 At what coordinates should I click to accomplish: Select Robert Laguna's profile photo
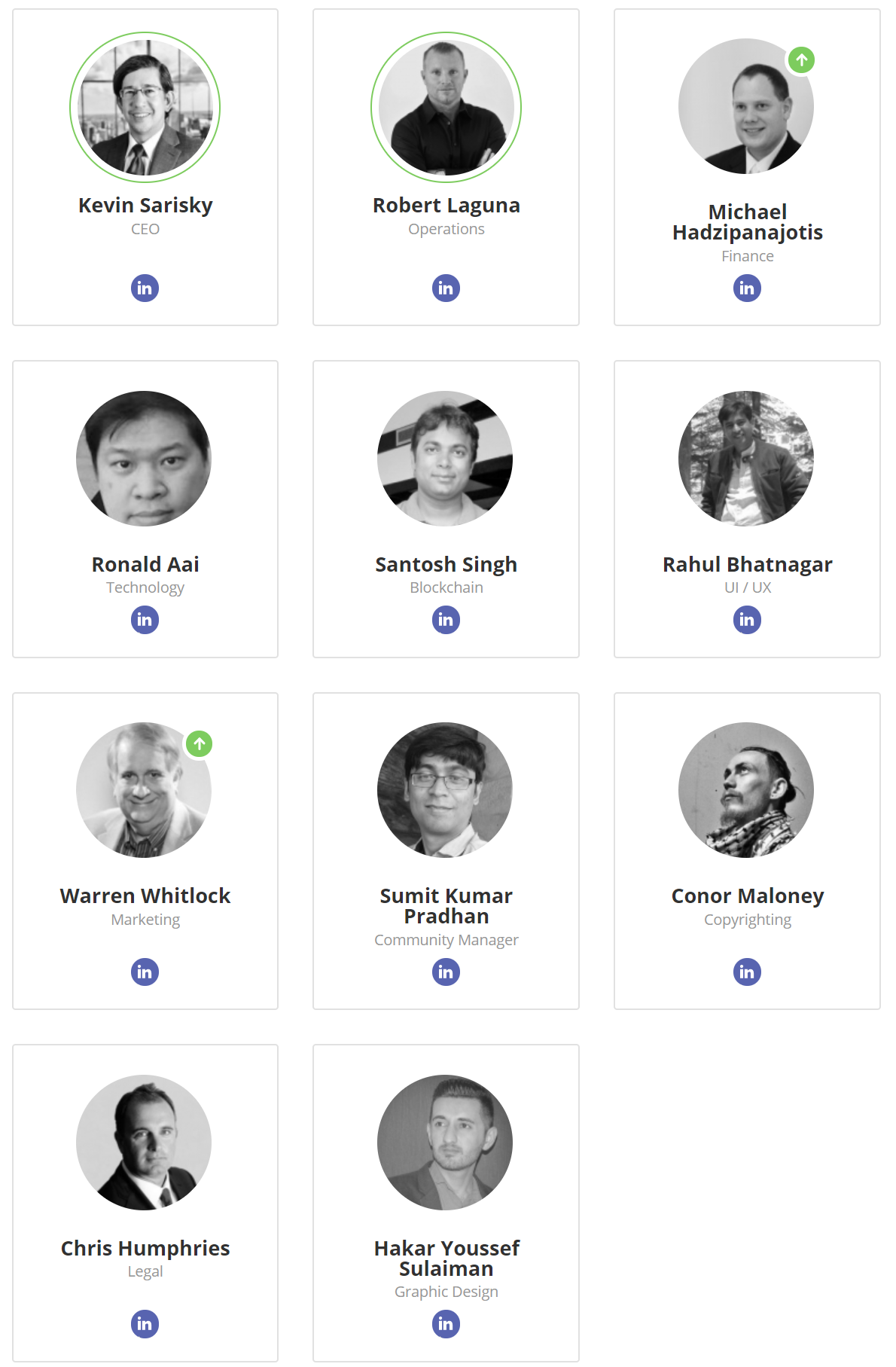[446, 107]
